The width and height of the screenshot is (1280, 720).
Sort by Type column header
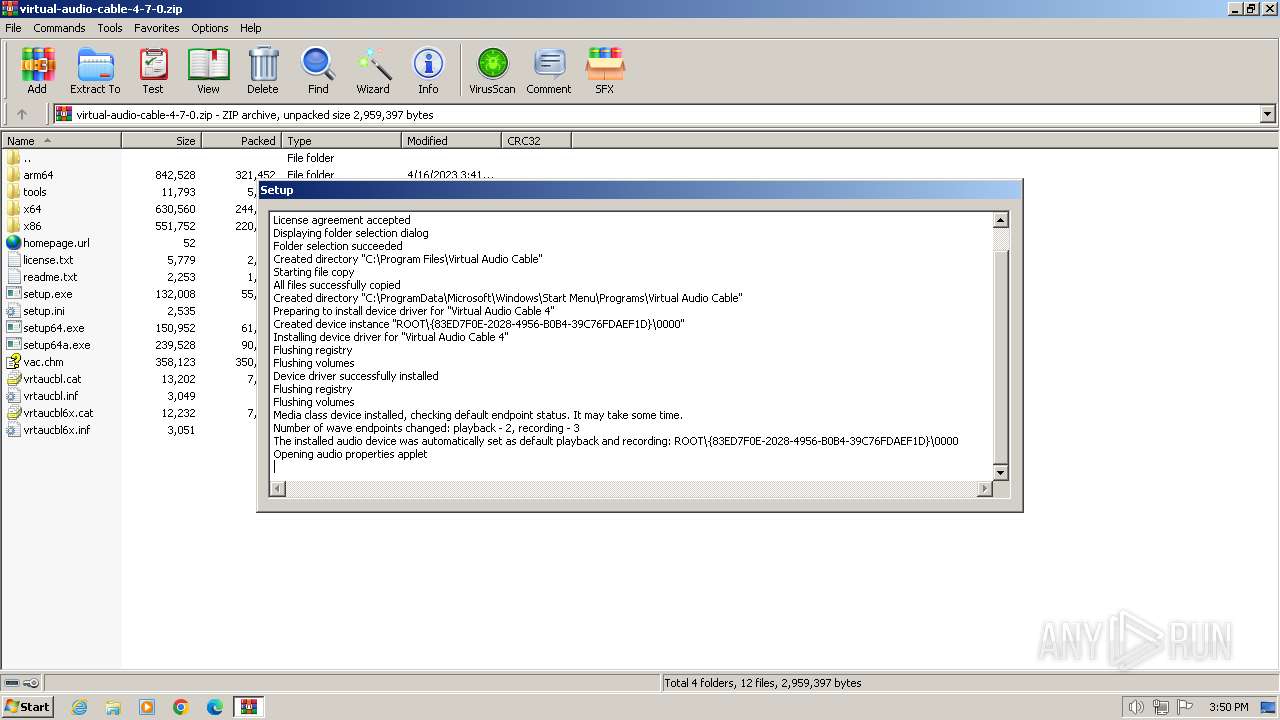(x=341, y=141)
